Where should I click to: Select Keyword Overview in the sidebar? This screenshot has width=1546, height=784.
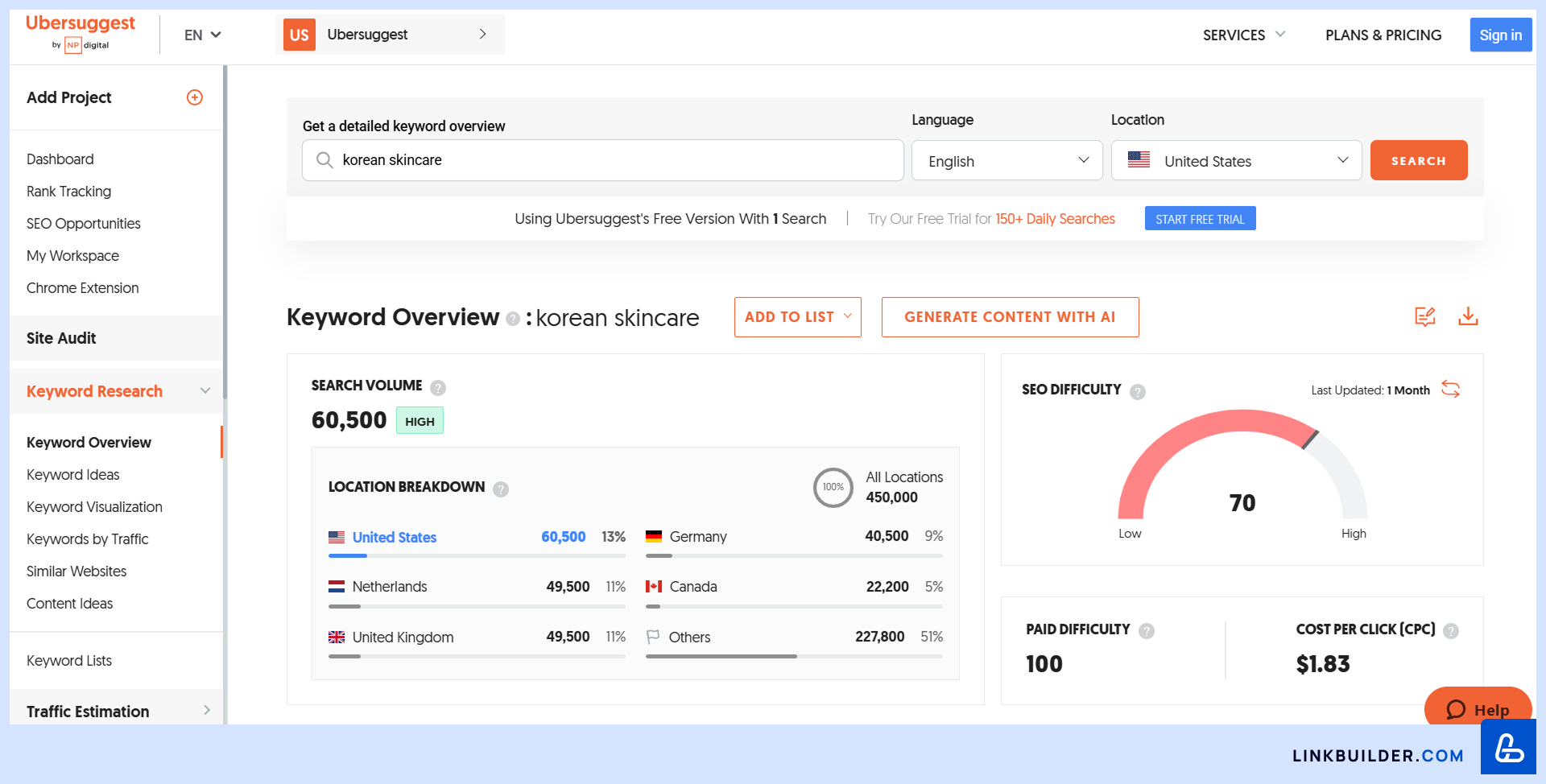coord(89,443)
